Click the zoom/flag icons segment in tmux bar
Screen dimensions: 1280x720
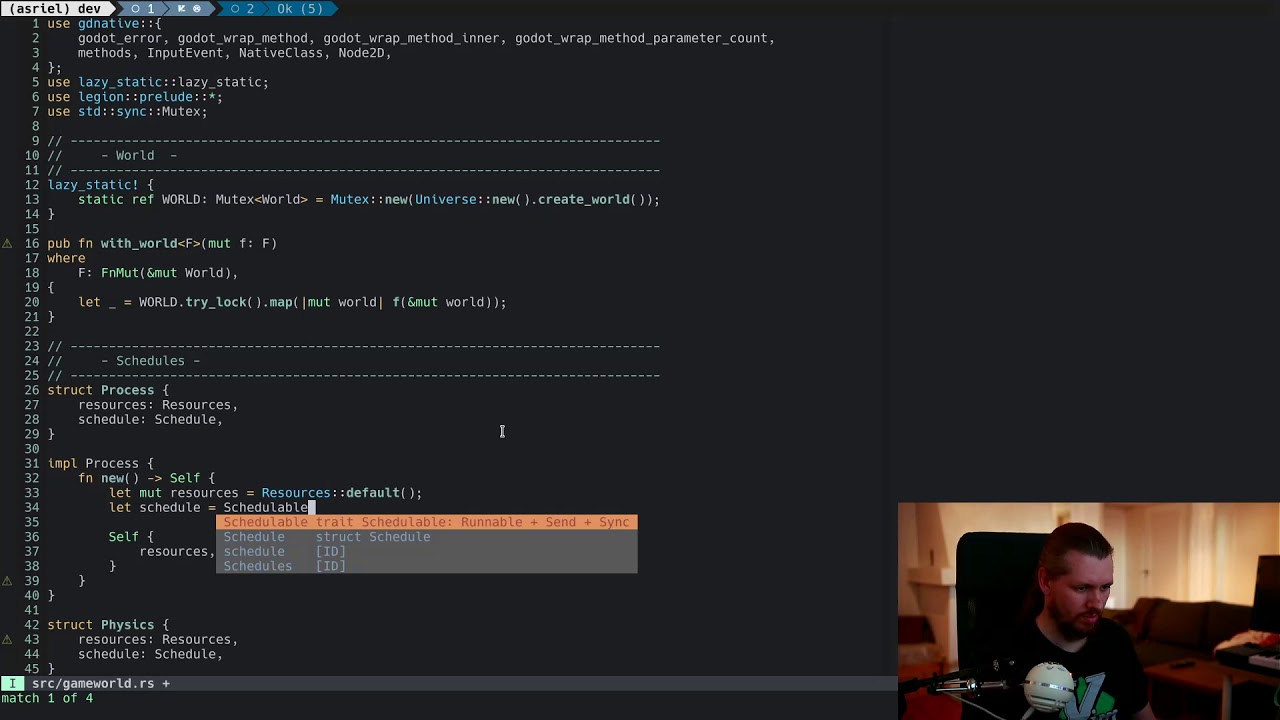[189, 8]
